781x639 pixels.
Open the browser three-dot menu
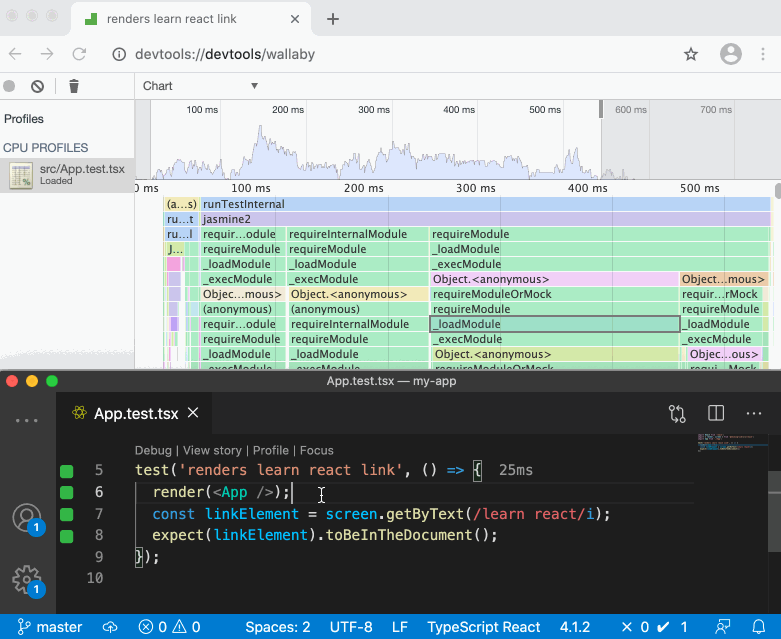click(x=763, y=54)
